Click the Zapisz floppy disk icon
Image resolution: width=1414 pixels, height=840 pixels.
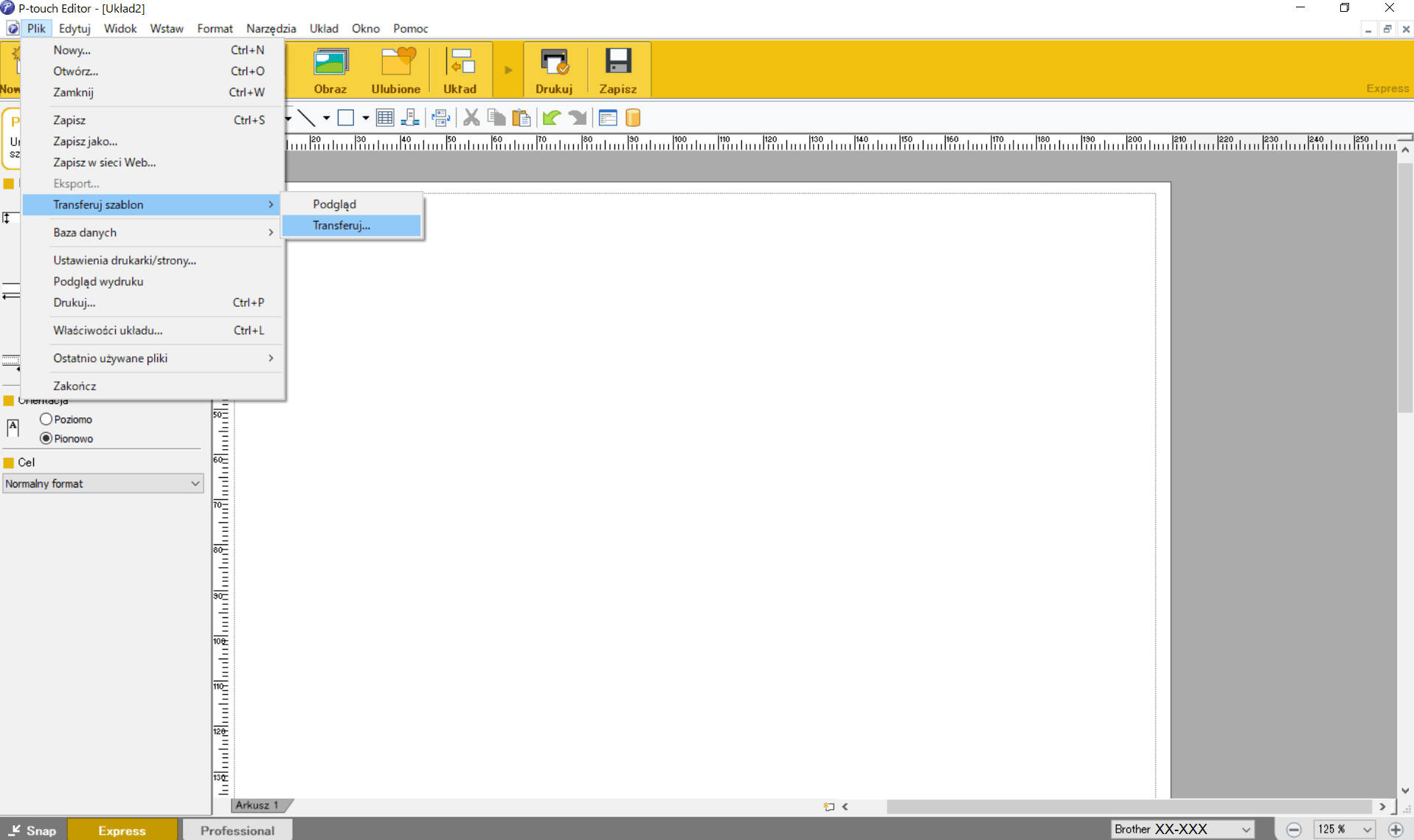[617, 70]
